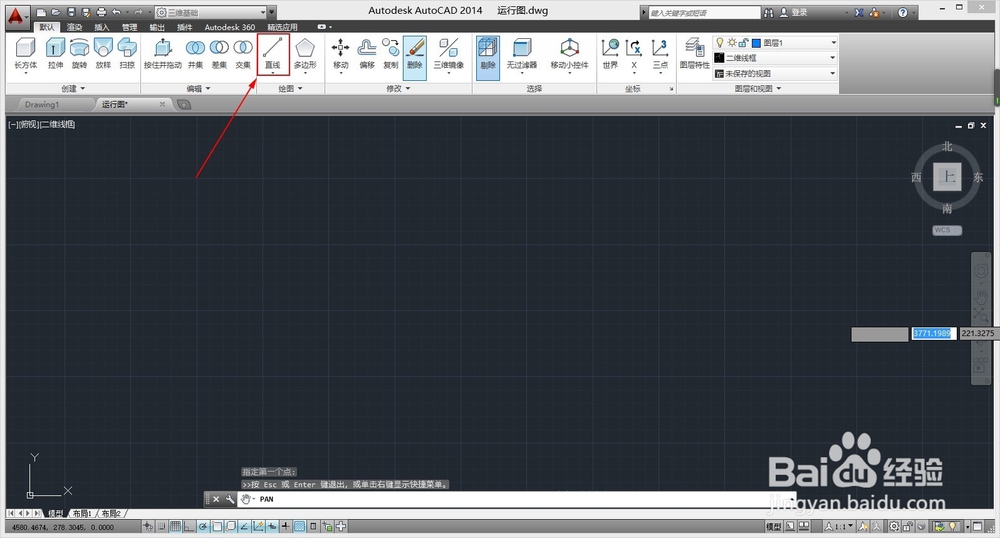
Task: Open the 三维镜像 3D mirror tool
Action: tap(448, 54)
